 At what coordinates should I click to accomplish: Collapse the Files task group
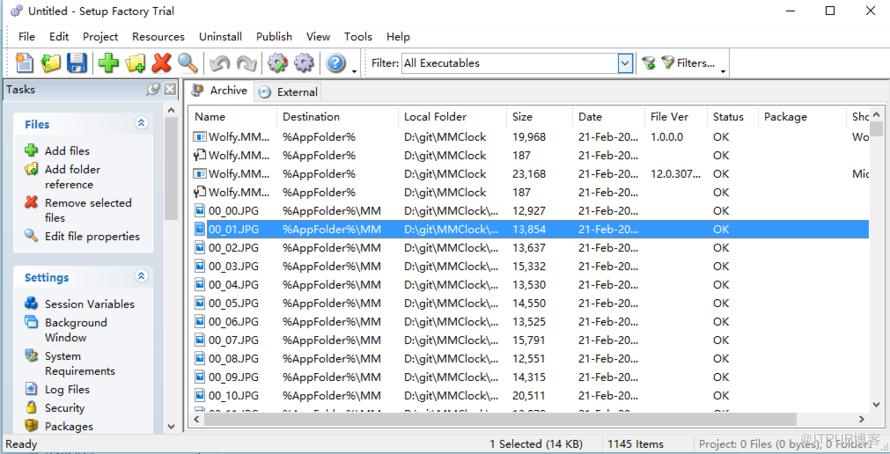pyautogui.click(x=141, y=123)
